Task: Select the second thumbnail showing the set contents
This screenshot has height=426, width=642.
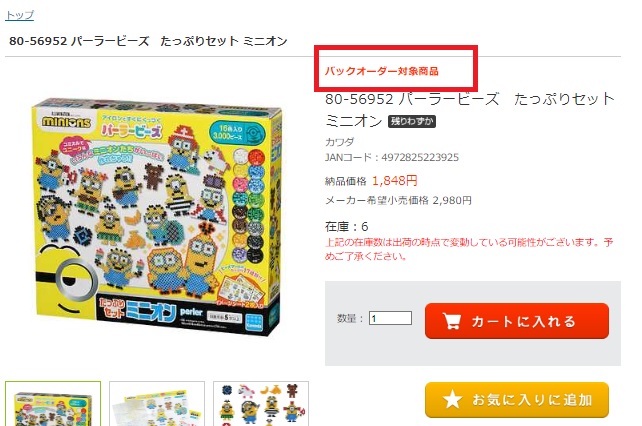Action: click(x=157, y=403)
